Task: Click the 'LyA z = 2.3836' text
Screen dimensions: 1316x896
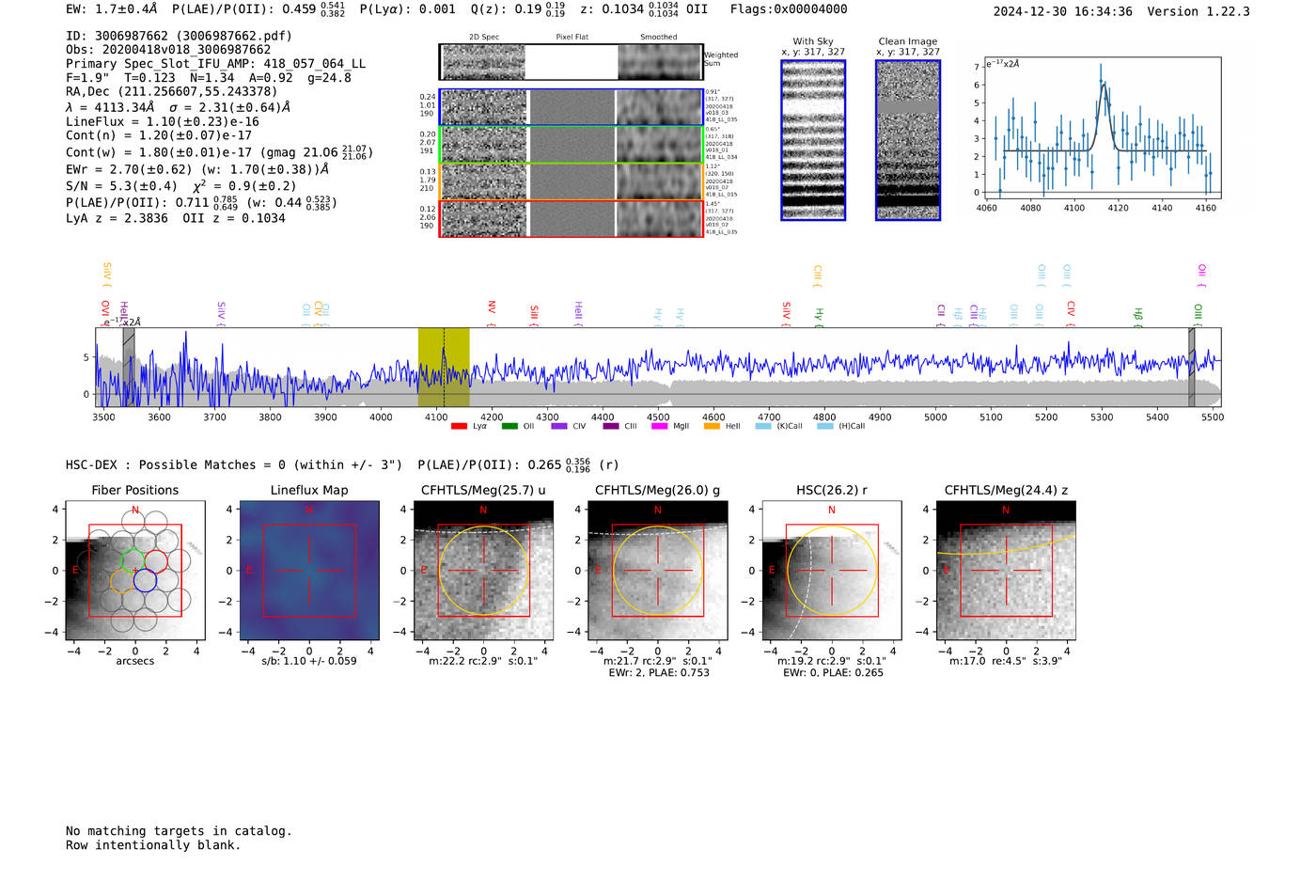Action: pos(117,218)
